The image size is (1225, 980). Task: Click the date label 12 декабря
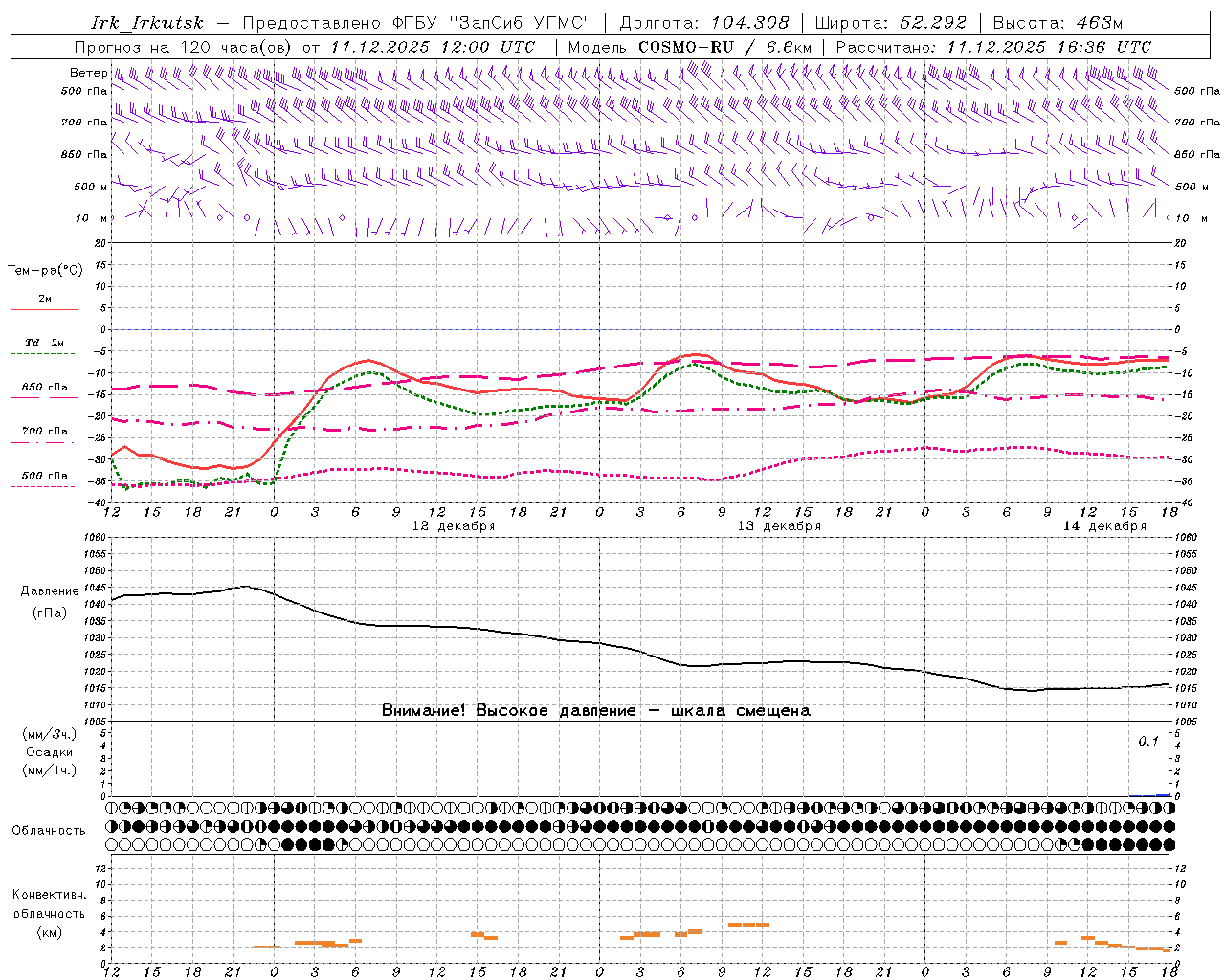point(454,526)
